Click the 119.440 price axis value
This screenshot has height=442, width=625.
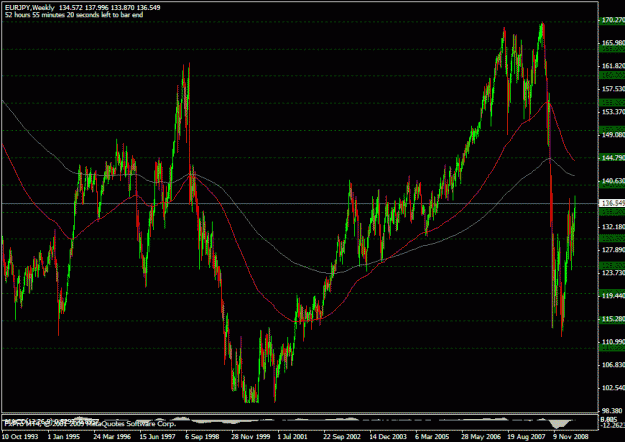pos(613,296)
